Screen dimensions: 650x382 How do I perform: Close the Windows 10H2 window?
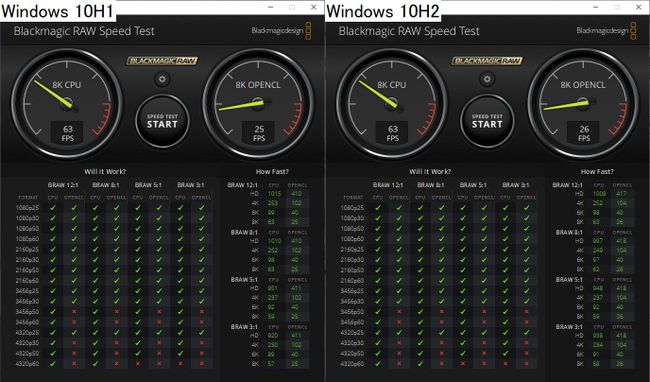coord(638,7)
